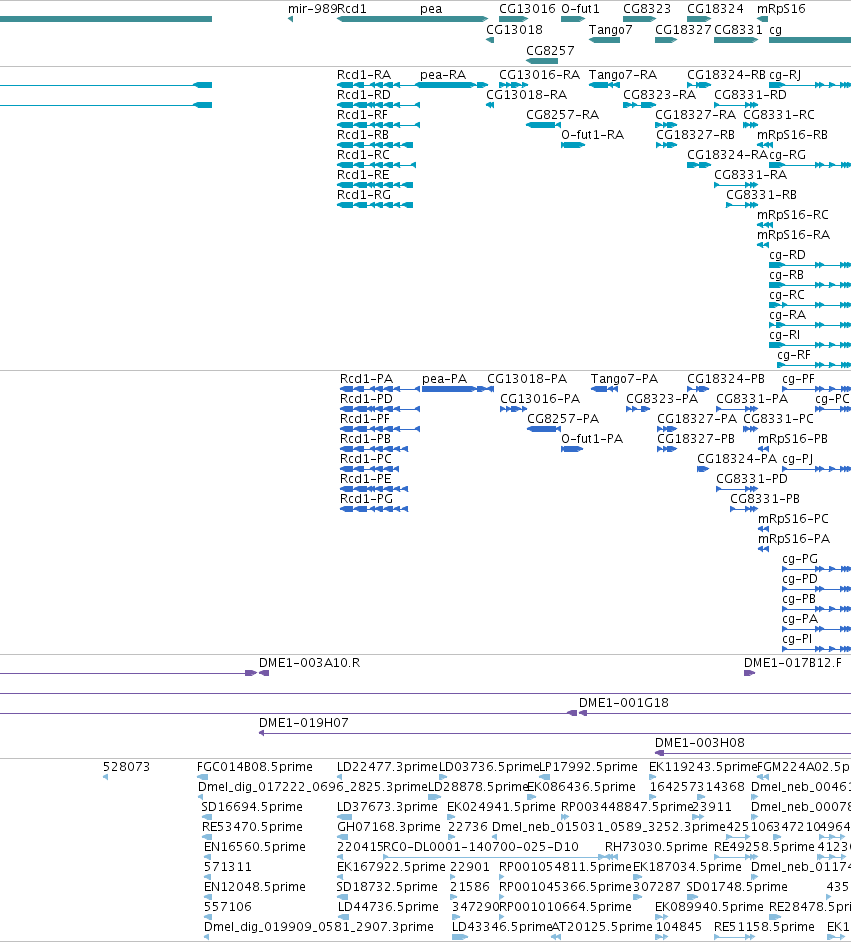
Task: Open the Rcd1-PA protein label
Action: click(x=366, y=379)
